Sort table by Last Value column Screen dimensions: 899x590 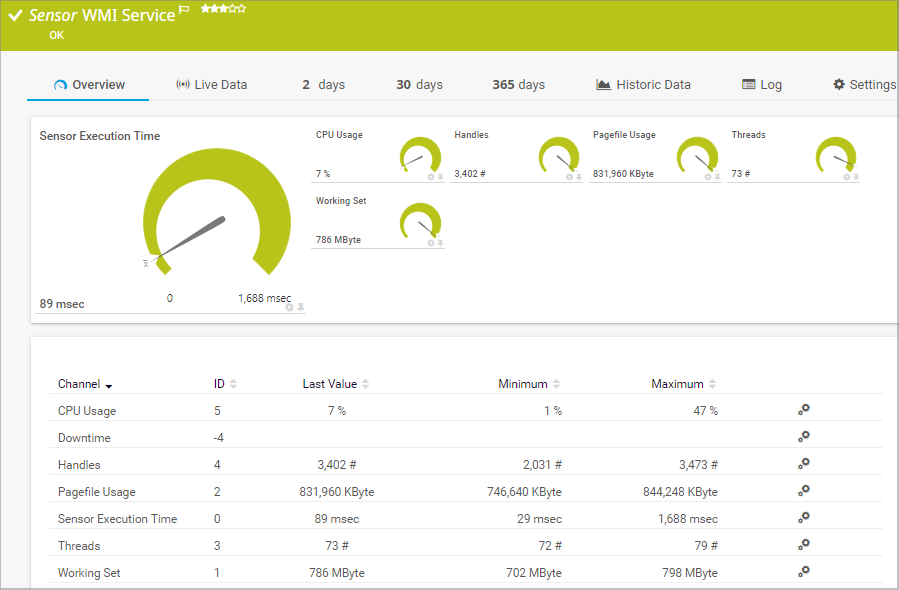click(335, 384)
